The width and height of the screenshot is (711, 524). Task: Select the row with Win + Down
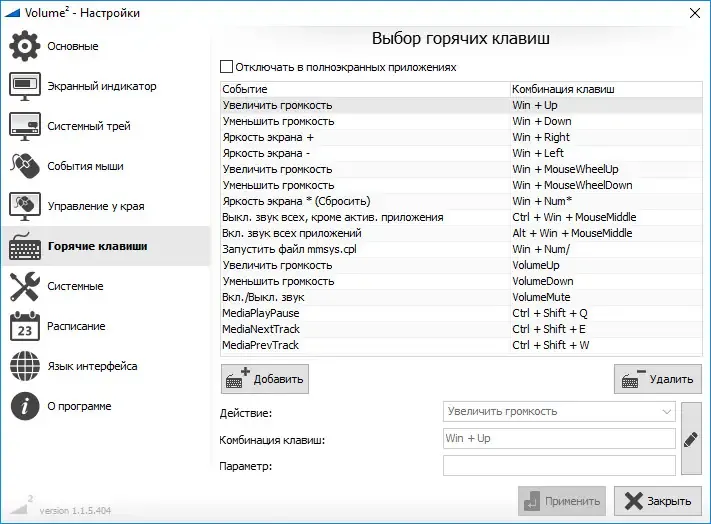click(x=462, y=121)
